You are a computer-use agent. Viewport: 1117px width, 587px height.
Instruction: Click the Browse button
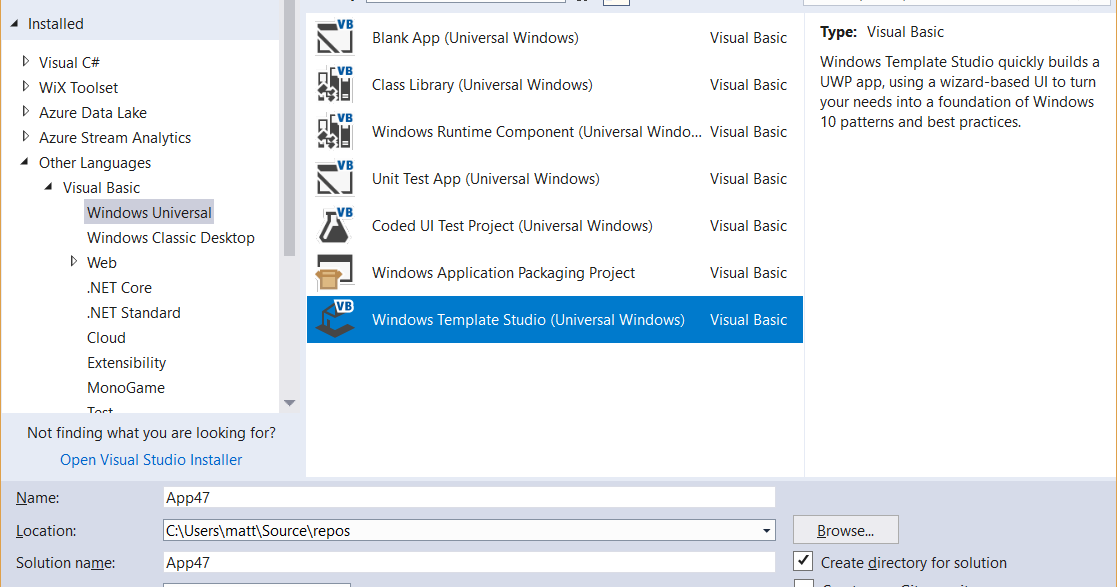(x=845, y=529)
